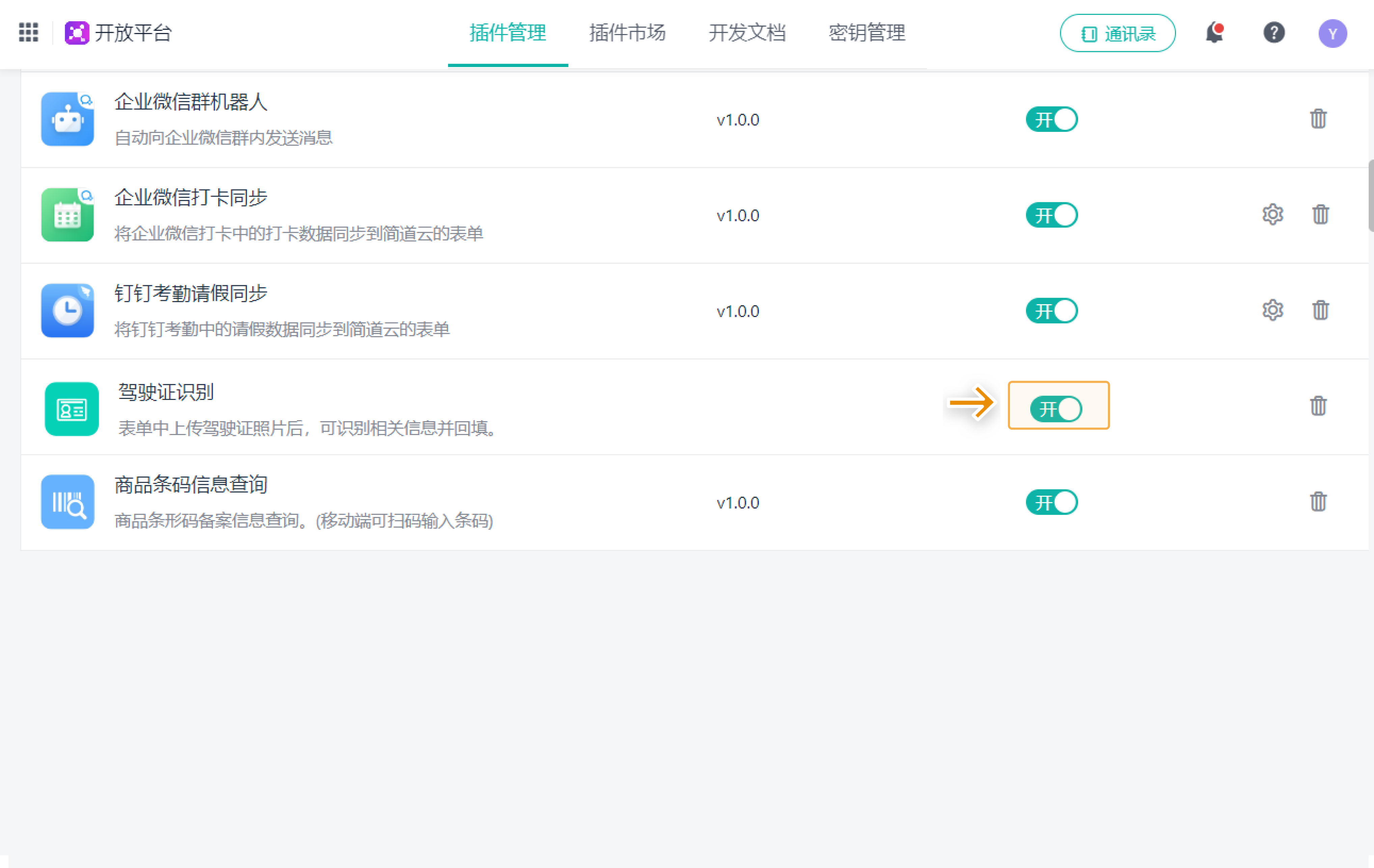The height and width of the screenshot is (868, 1374).
Task: Click trash icon for 钉钉考勤请假同步
Action: pos(1320,311)
